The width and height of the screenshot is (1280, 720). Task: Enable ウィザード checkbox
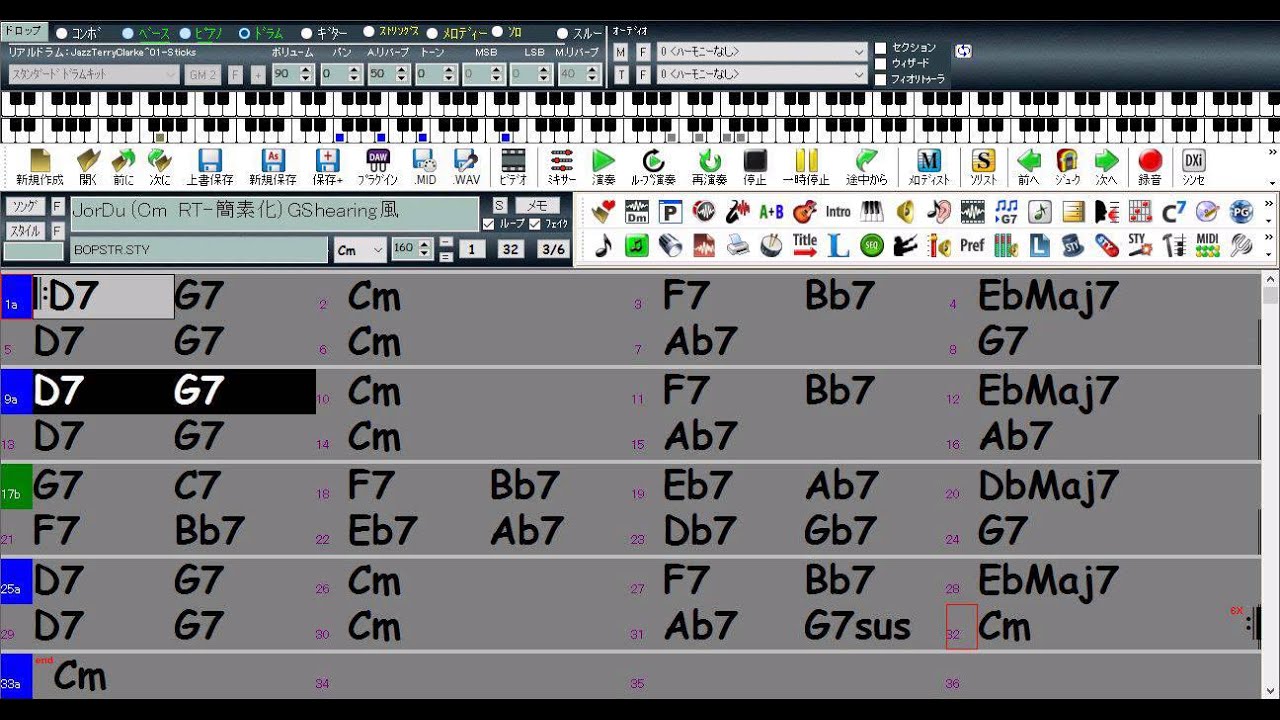point(881,63)
